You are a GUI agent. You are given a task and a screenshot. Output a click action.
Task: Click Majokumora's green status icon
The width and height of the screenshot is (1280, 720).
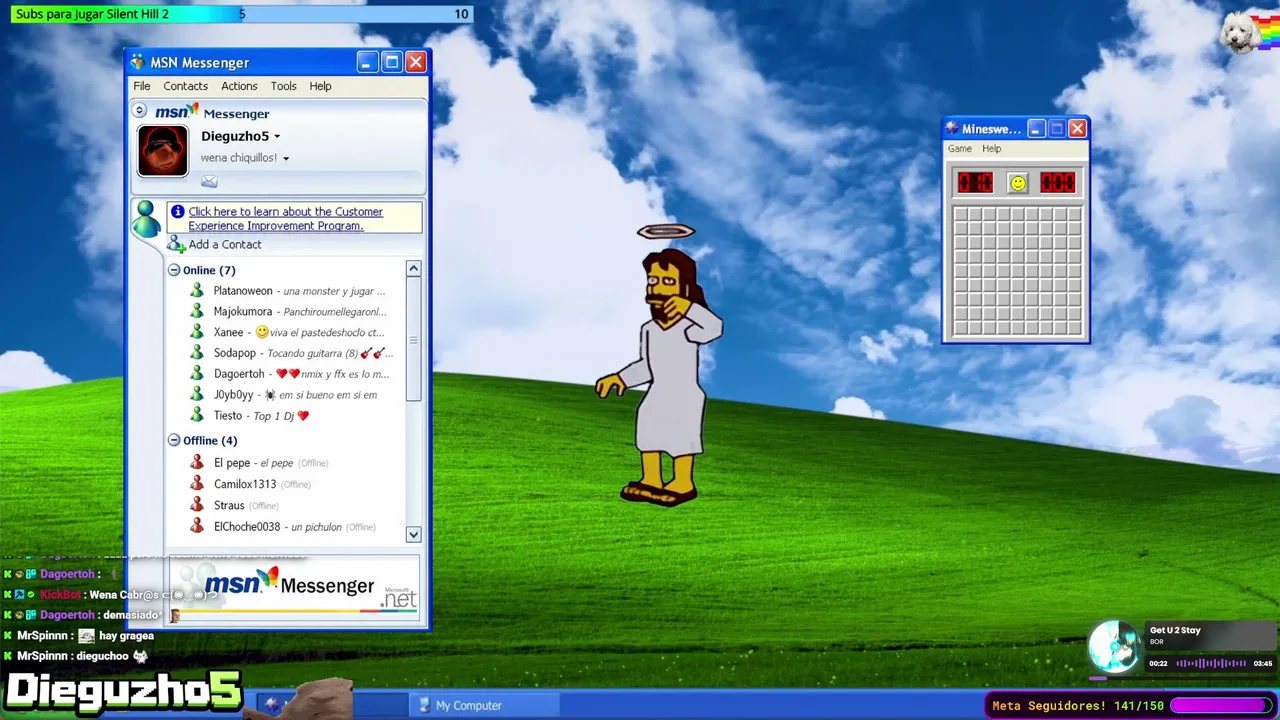pyautogui.click(x=197, y=311)
